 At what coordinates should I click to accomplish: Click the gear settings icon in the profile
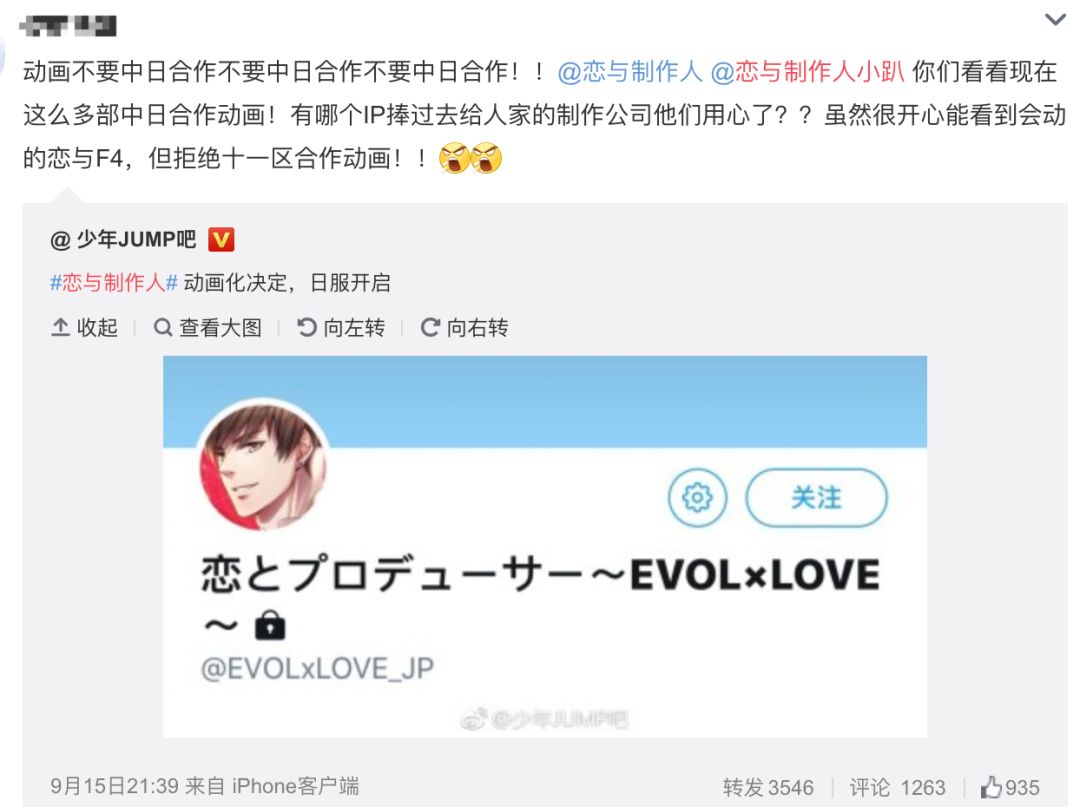tap(697, 497)
